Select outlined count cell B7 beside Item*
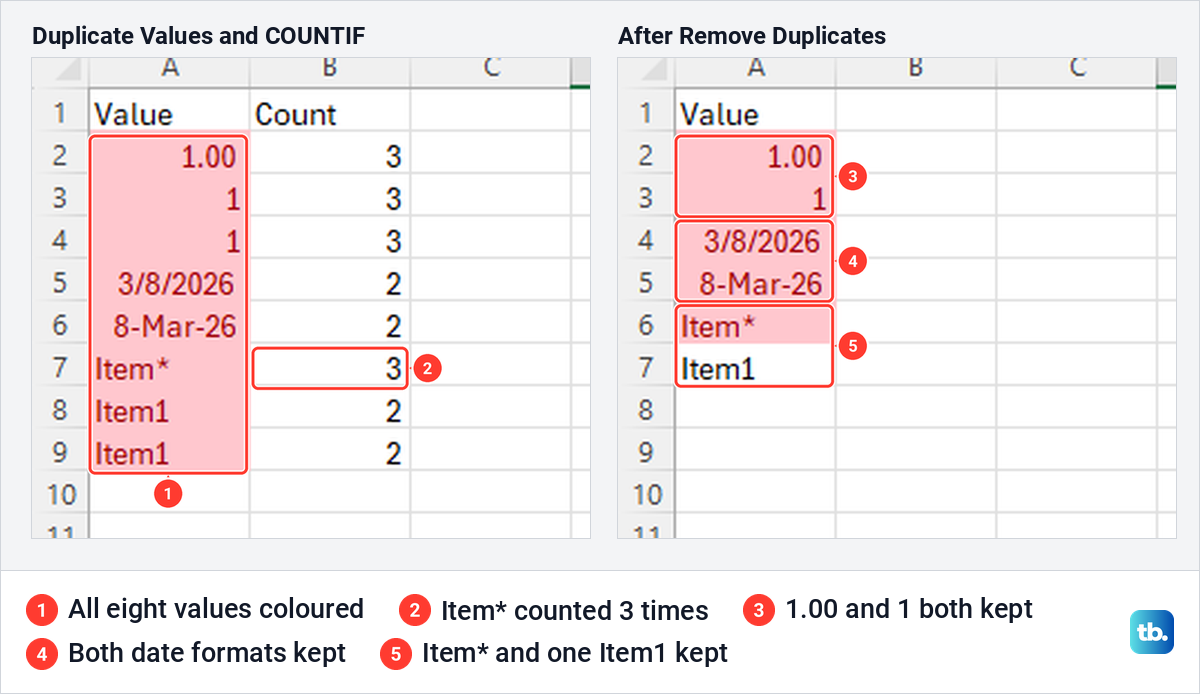Viewport: 1200px width, 694px height. click(330, 368)
